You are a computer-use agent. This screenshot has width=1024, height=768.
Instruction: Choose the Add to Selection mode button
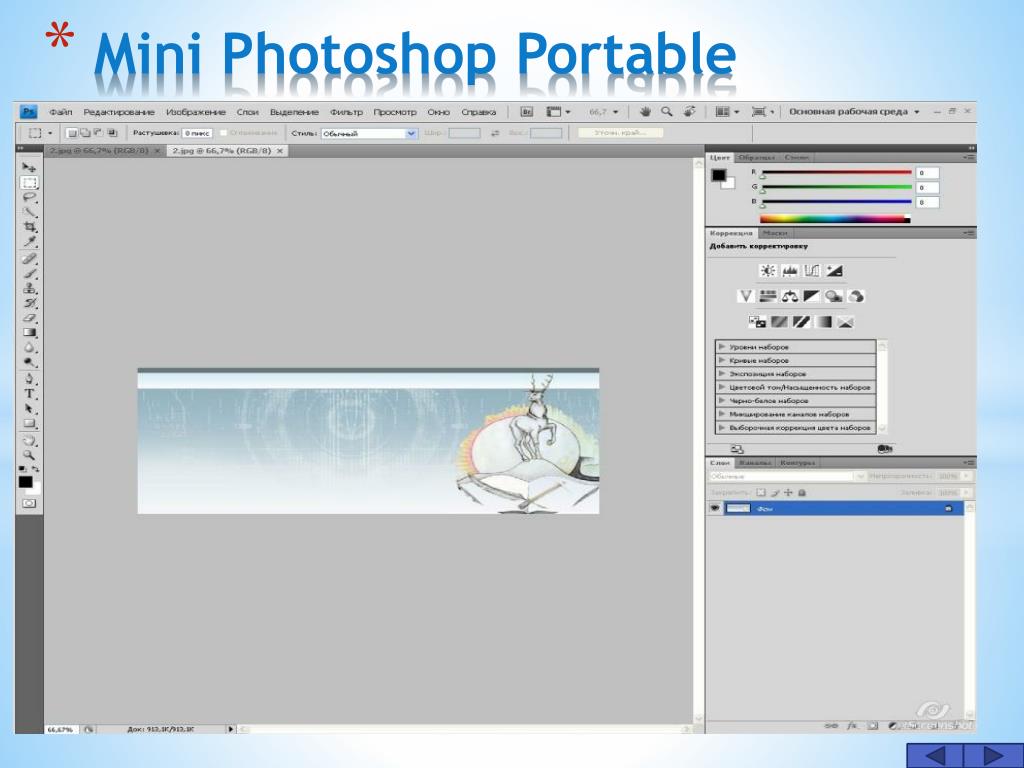(85, 133)
